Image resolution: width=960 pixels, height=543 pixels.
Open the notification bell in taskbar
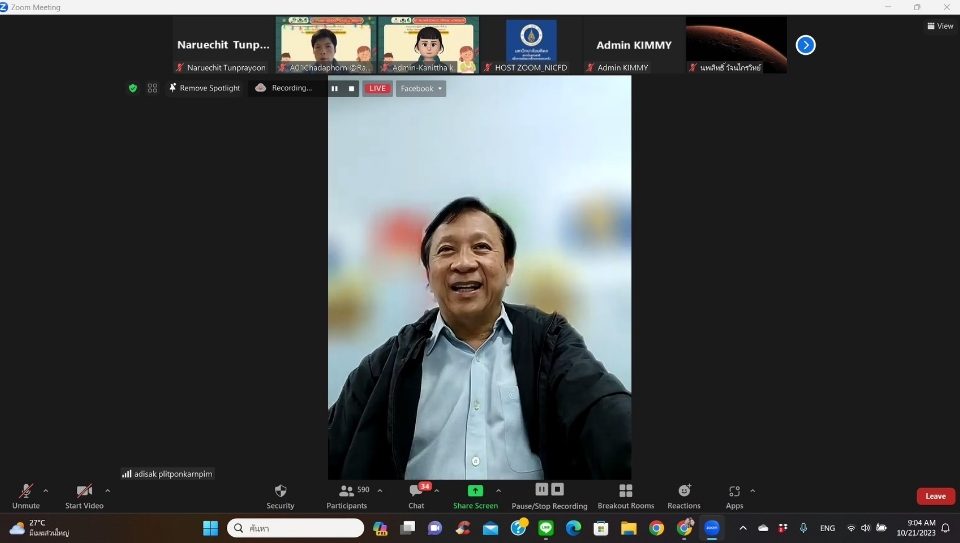(946, 528)
